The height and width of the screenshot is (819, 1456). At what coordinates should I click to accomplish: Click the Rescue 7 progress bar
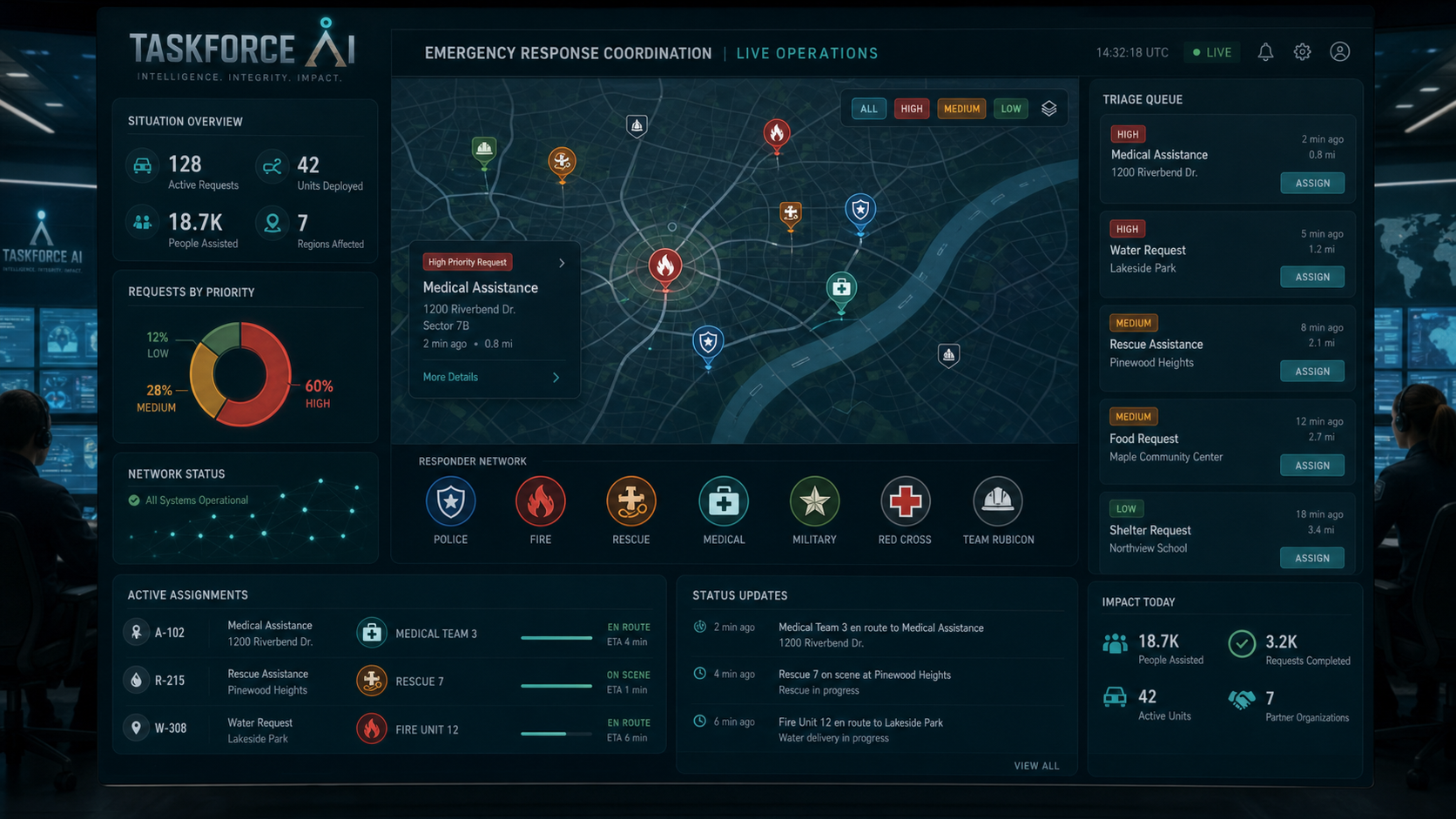[556, 686]
